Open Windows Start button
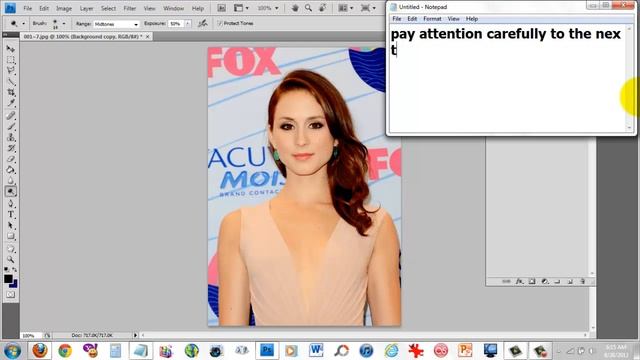Screen dimensions: 640x360 coord(12,351)
